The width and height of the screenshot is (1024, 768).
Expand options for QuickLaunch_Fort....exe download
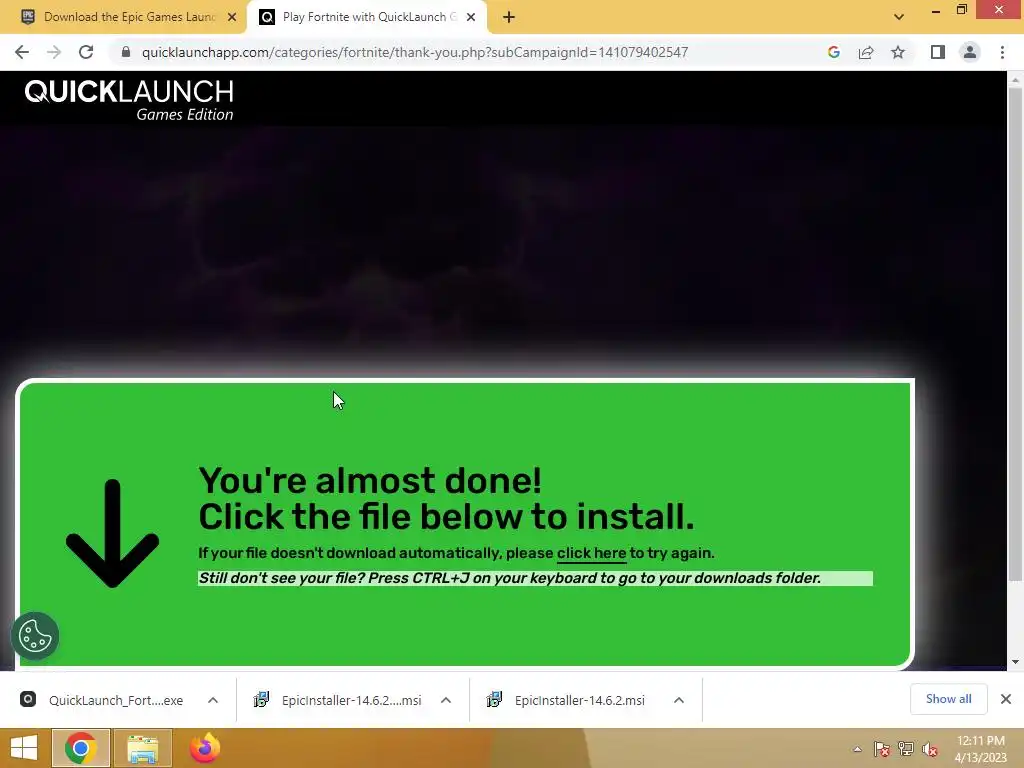pyautogui.click(x=213, y=700)
